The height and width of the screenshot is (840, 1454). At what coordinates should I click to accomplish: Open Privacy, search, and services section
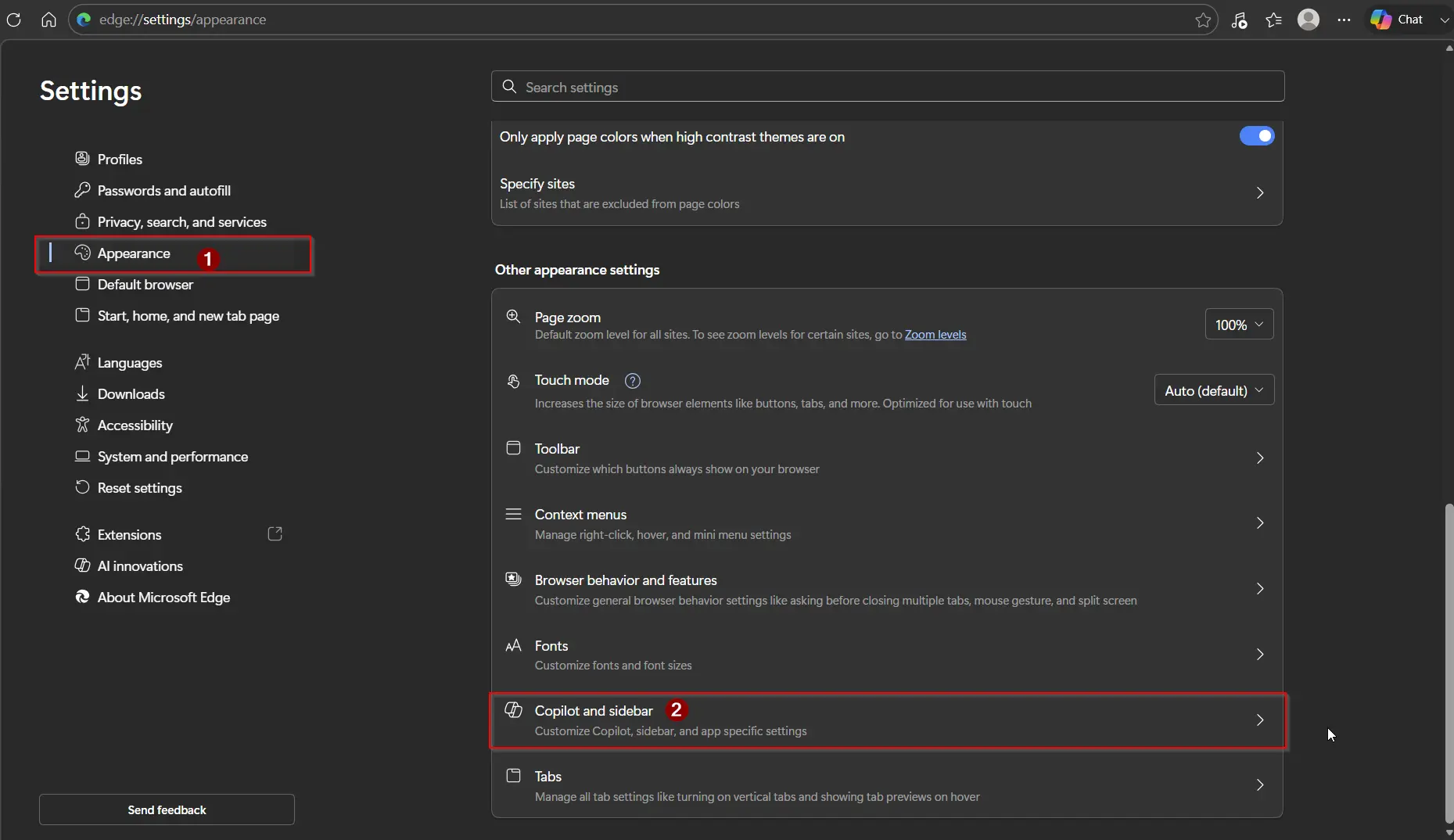[x=181, y=222]
